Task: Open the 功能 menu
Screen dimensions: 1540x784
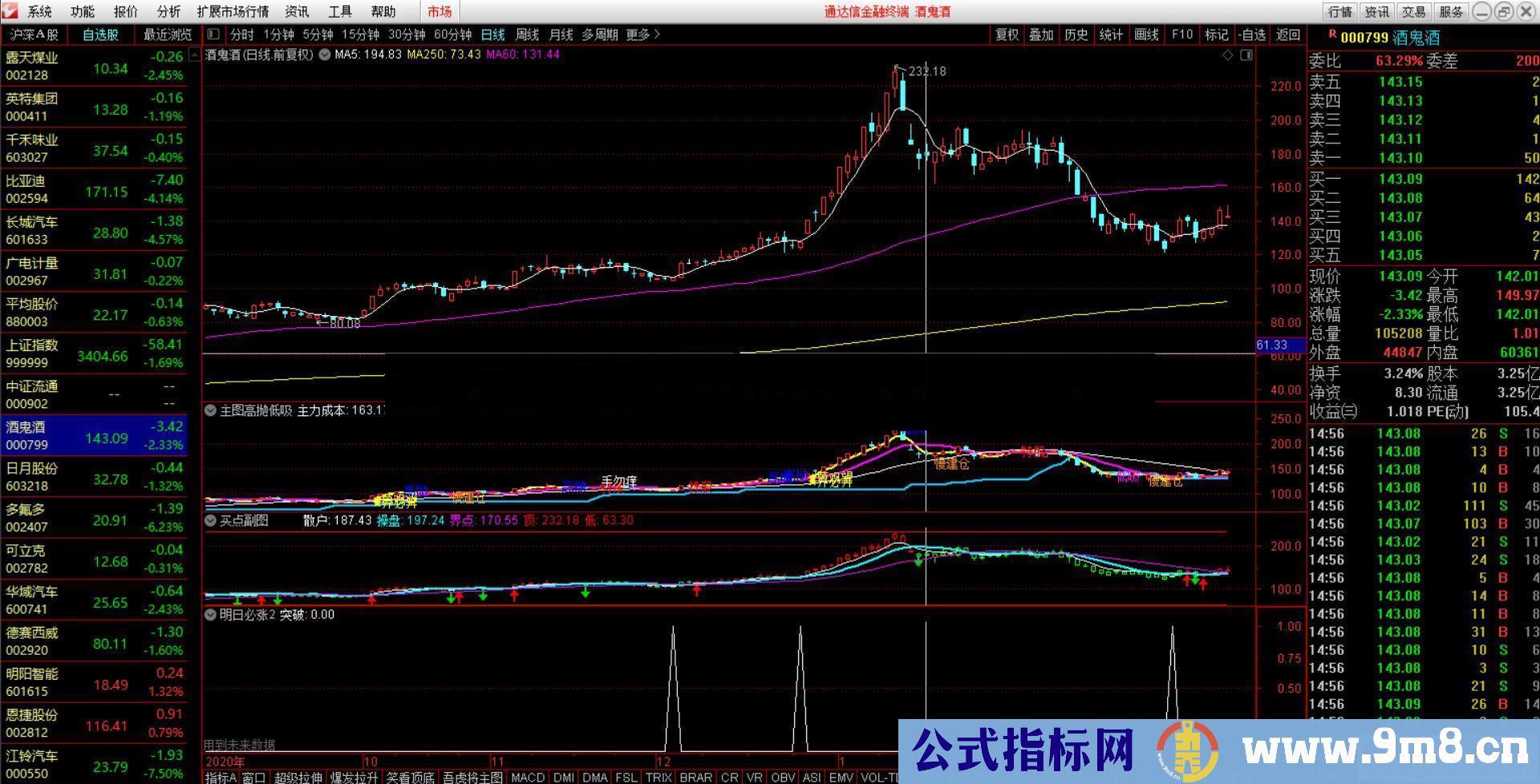Action: tap(83, 11)
